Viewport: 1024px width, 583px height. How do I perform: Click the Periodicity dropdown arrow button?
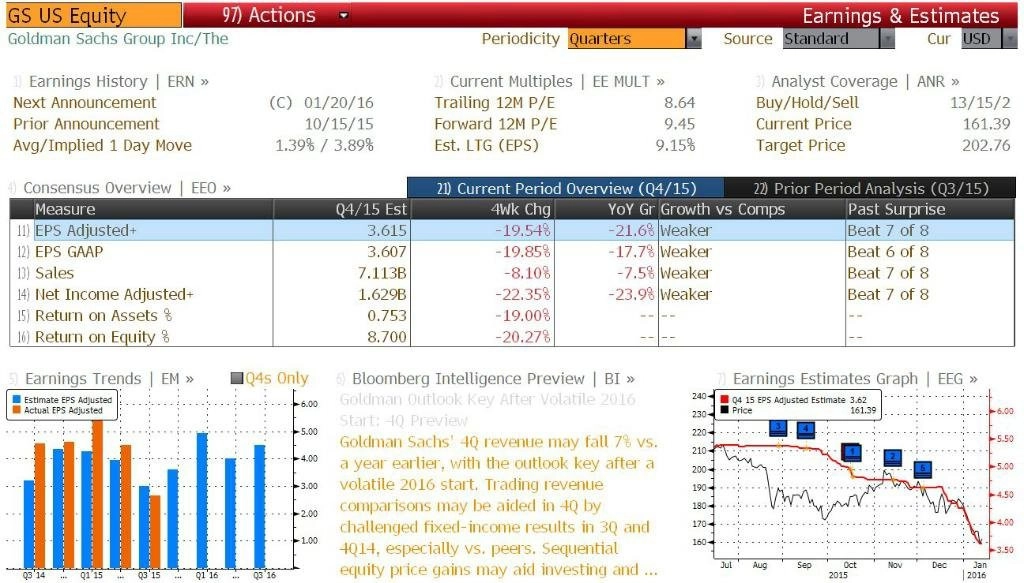[694, 39]
